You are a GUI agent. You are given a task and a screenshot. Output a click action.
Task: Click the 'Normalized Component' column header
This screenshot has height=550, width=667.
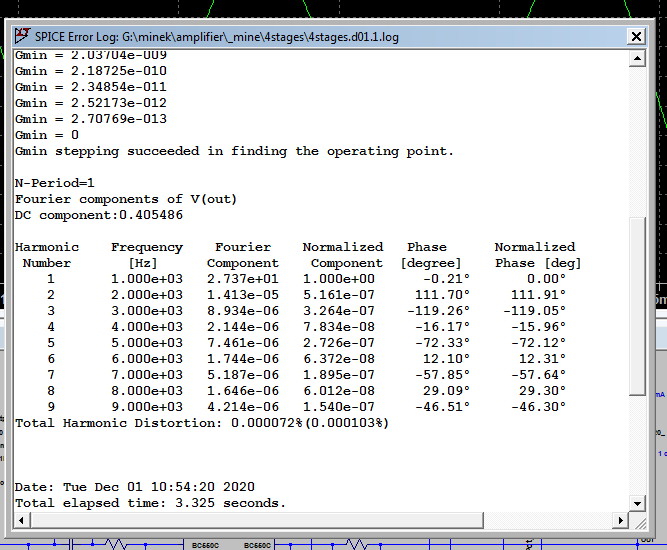(x=343, y=255)
